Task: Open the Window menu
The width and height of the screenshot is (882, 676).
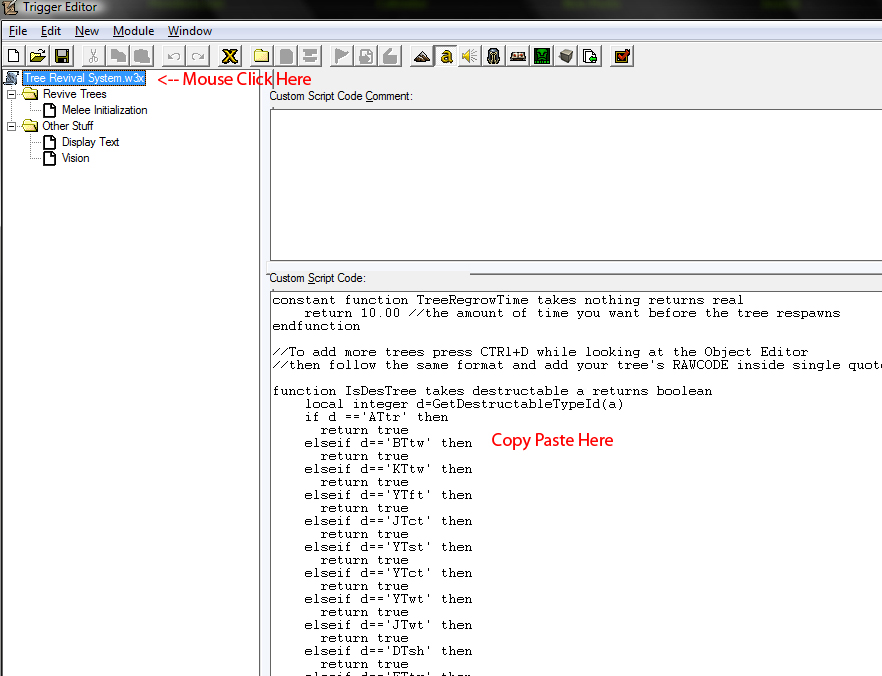Action: [x=190, y=31]
